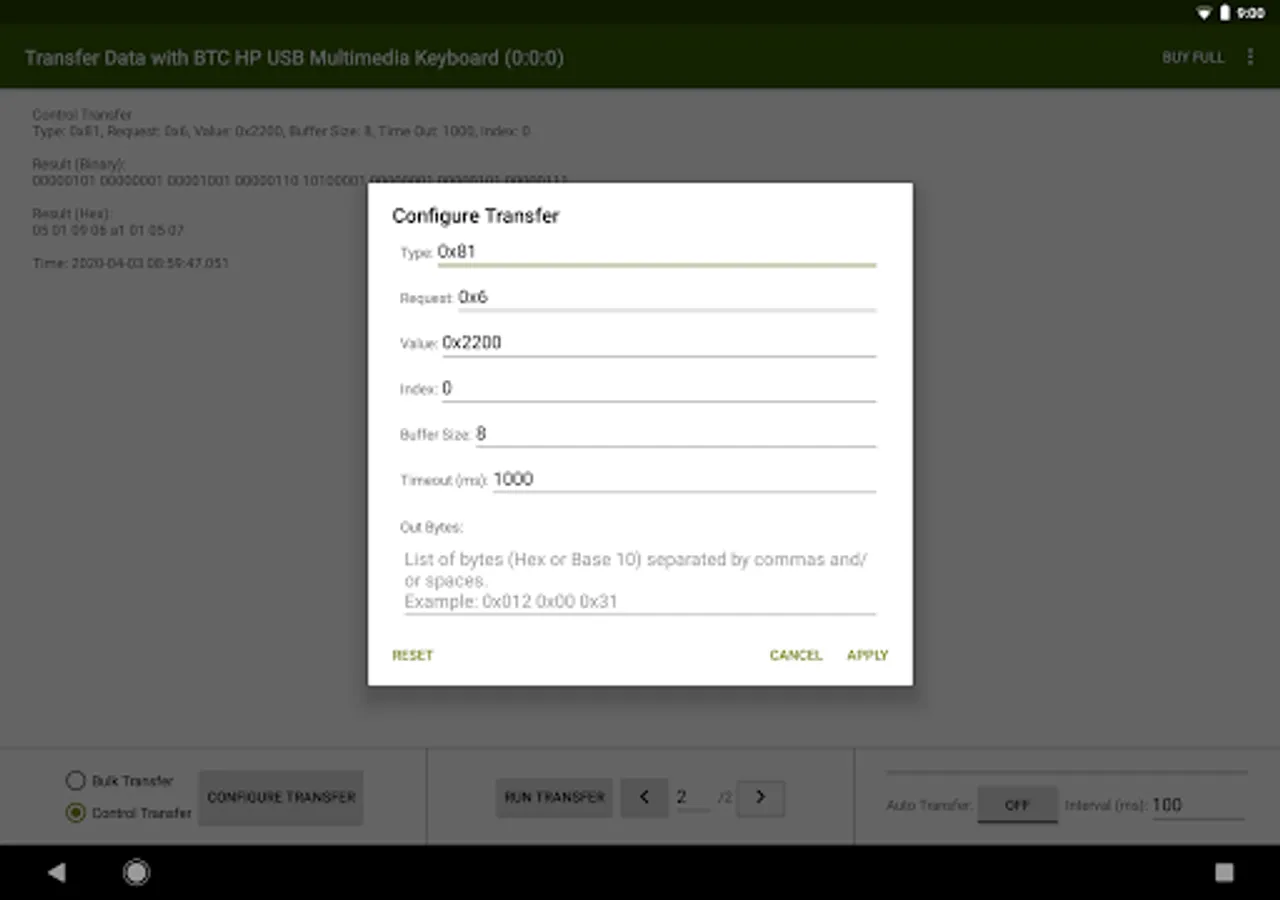
Task: Click the status bar clock
Action: tap(1251, 13)
